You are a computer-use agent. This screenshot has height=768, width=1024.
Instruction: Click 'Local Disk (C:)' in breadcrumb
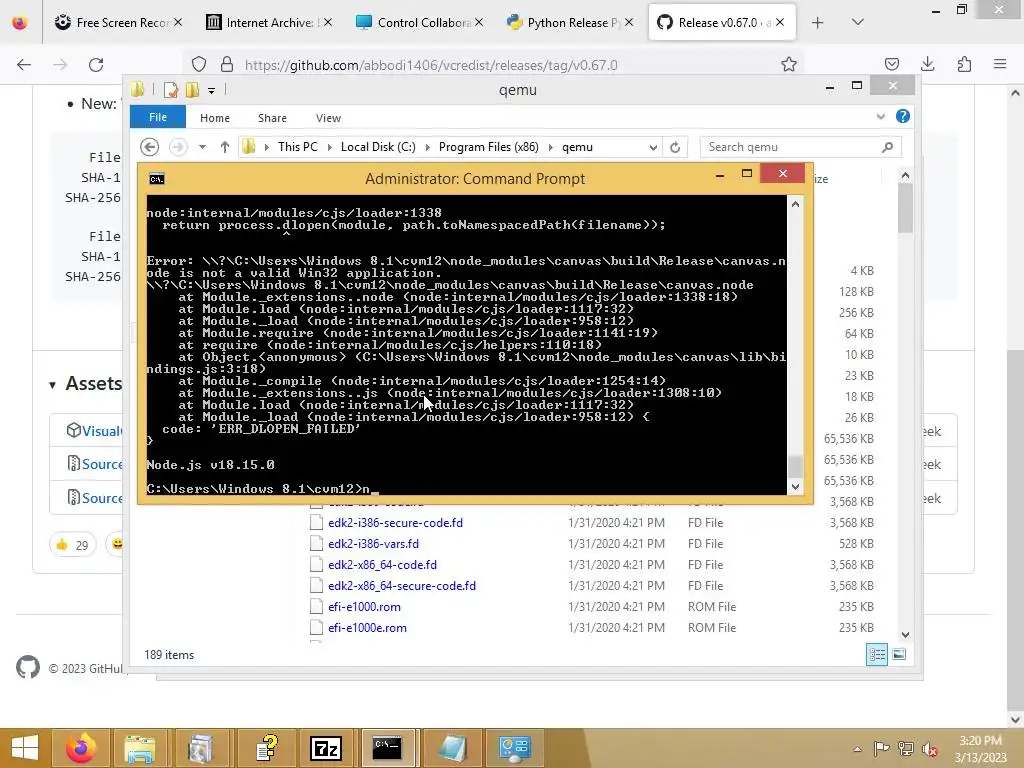pyautogui.click(x=378, y=147)
